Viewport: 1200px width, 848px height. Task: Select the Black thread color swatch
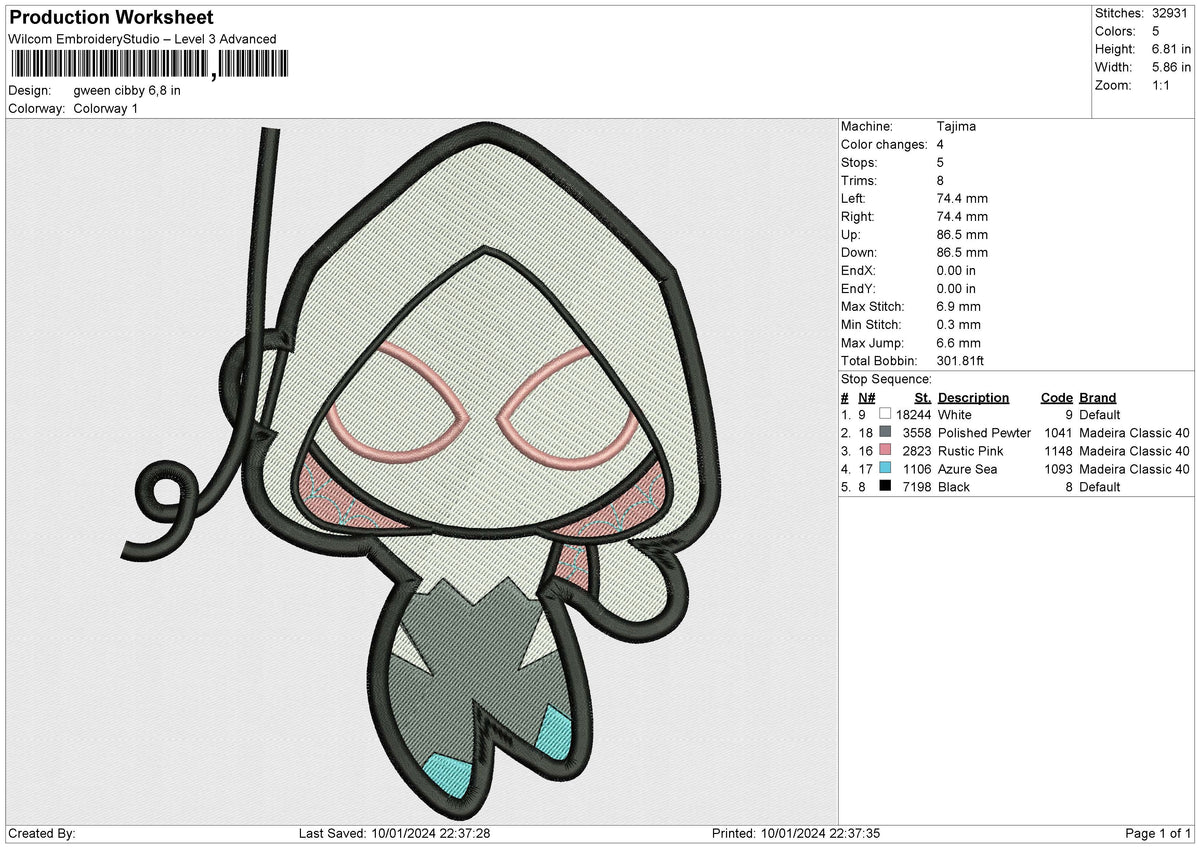[x=884, y=487]
